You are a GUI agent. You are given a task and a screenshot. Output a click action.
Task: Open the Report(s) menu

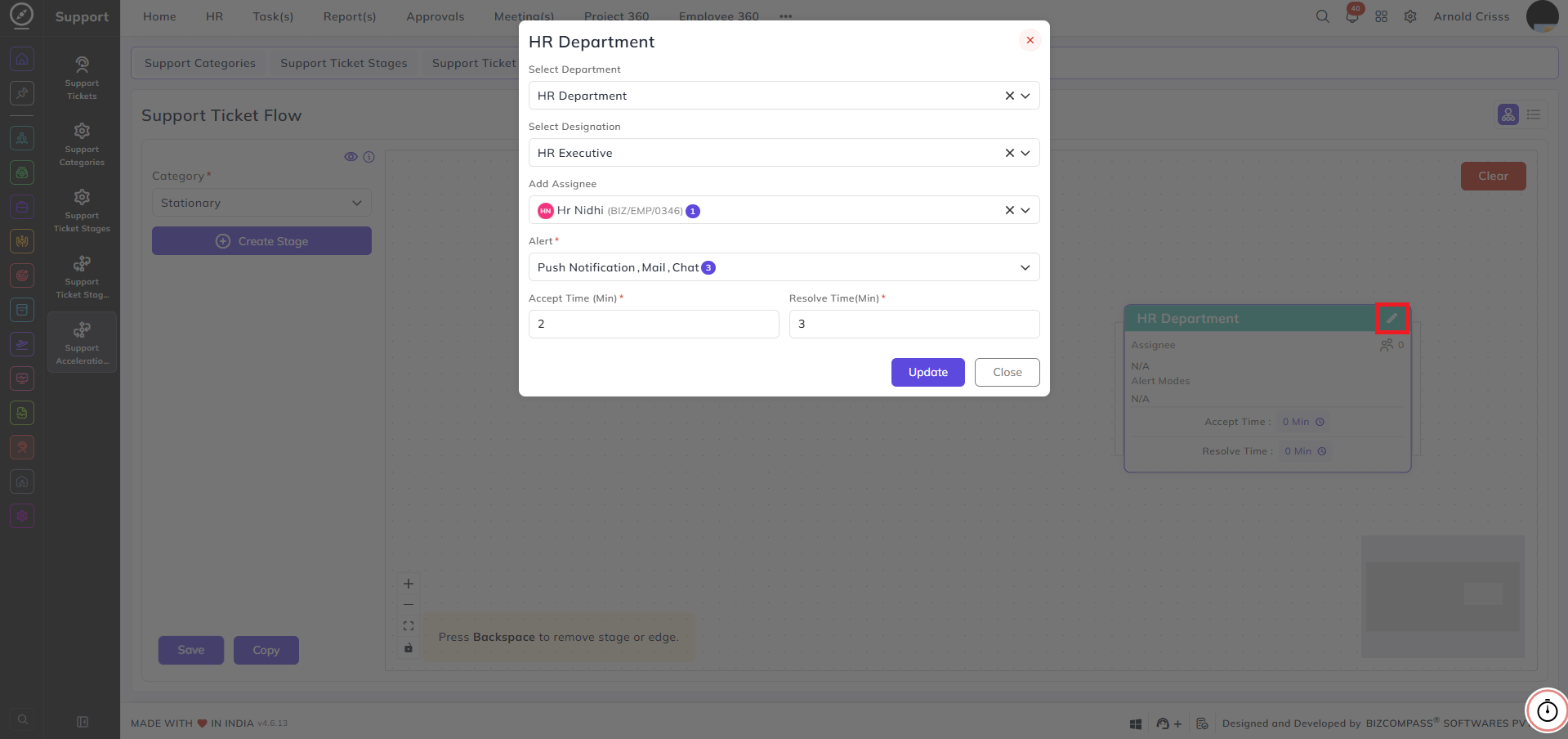point(350,16)
